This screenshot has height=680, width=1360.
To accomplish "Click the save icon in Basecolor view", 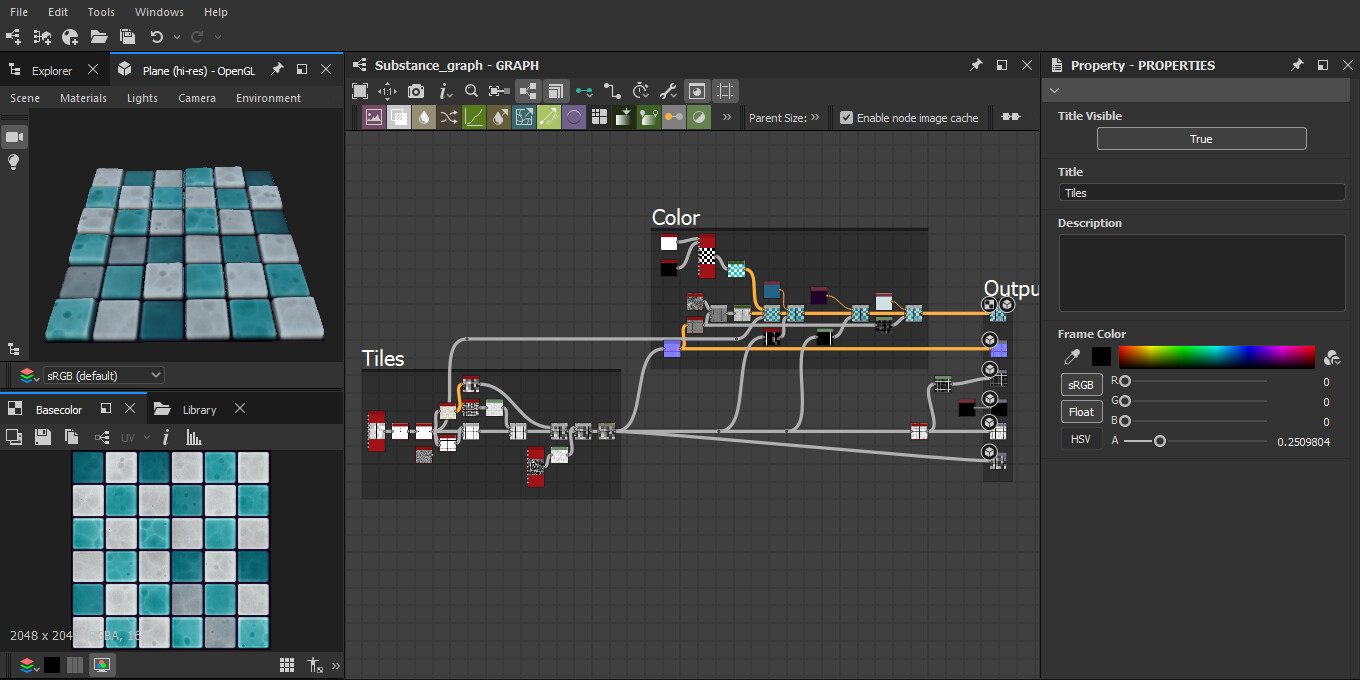I will click(42, 437).
